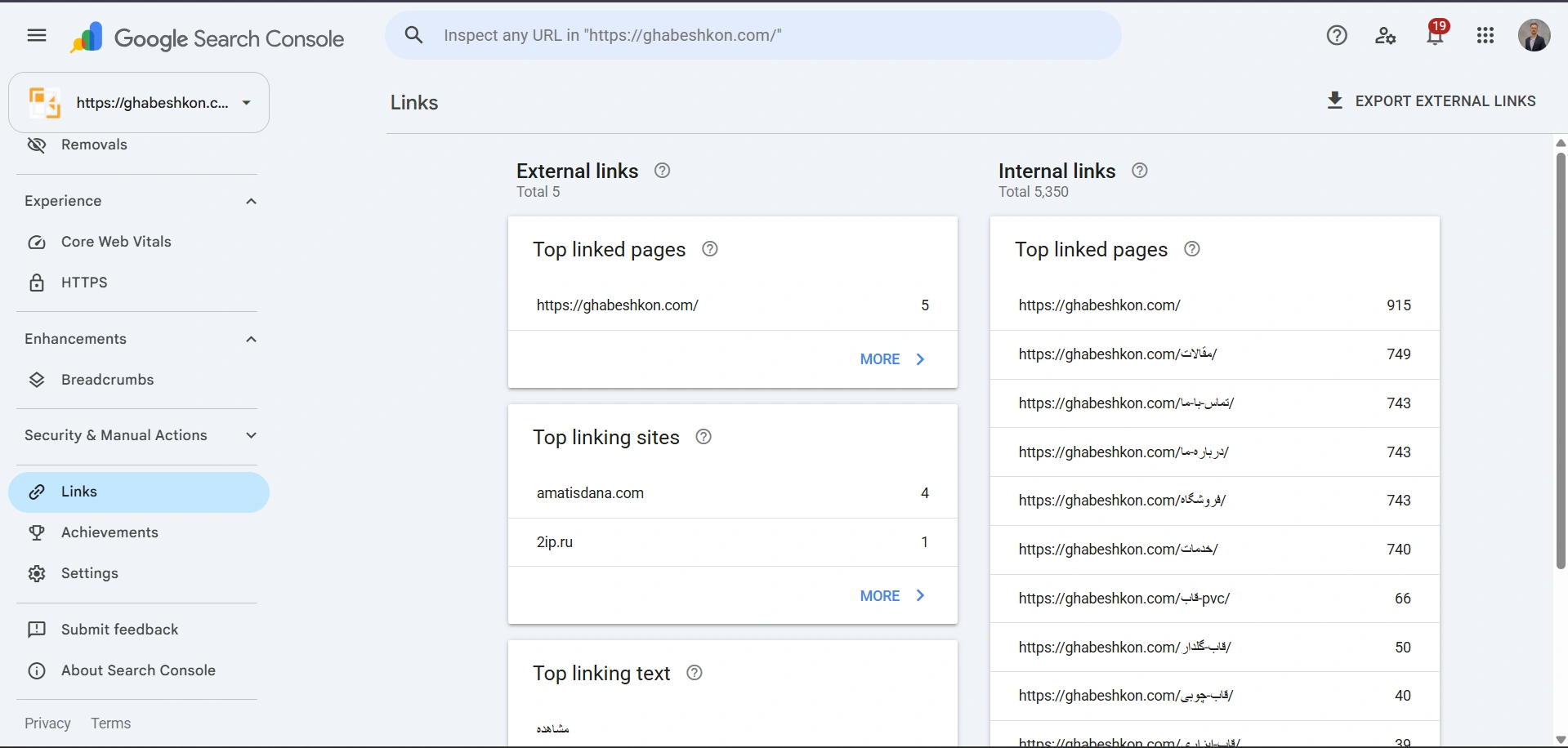Focus the Inspect any URL search field
The width and height of the screenshot is (1568, 748).
click(x=753, y=35)
